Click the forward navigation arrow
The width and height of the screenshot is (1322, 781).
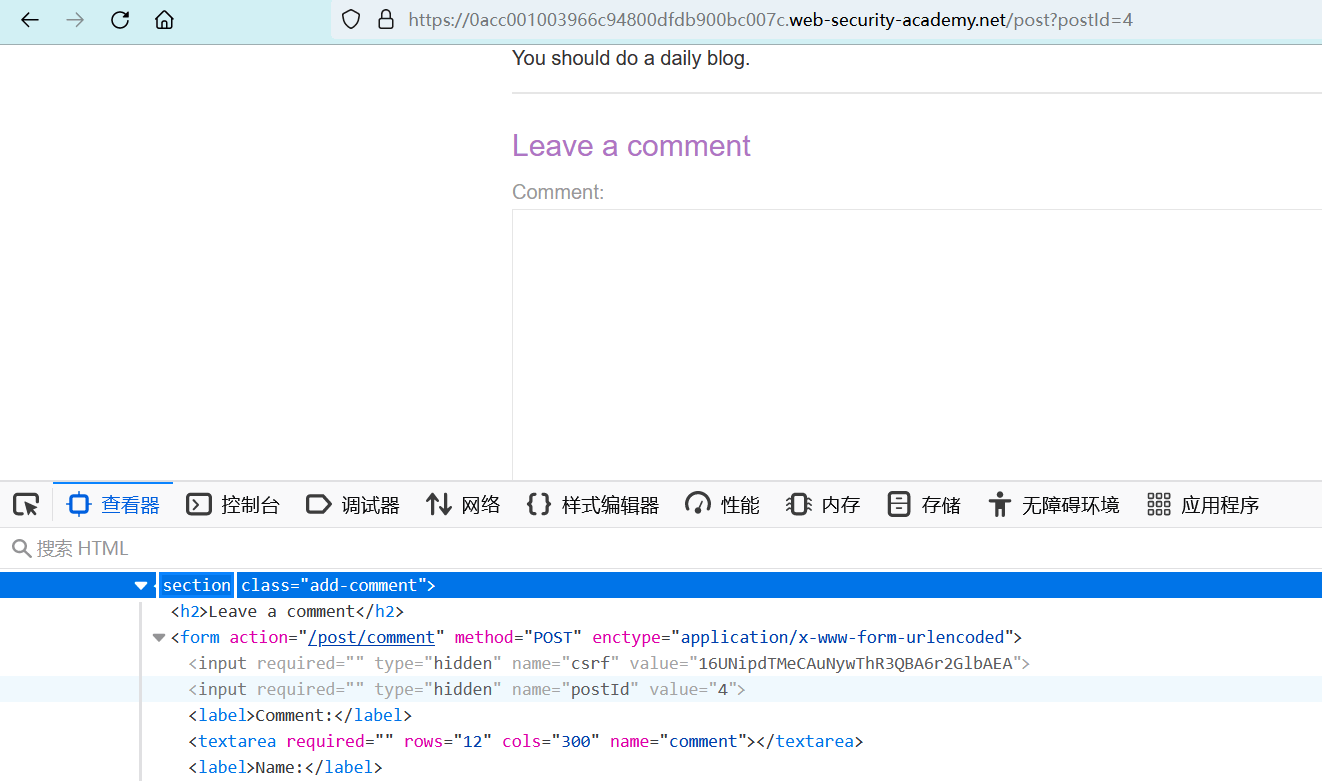coord(75,20)
